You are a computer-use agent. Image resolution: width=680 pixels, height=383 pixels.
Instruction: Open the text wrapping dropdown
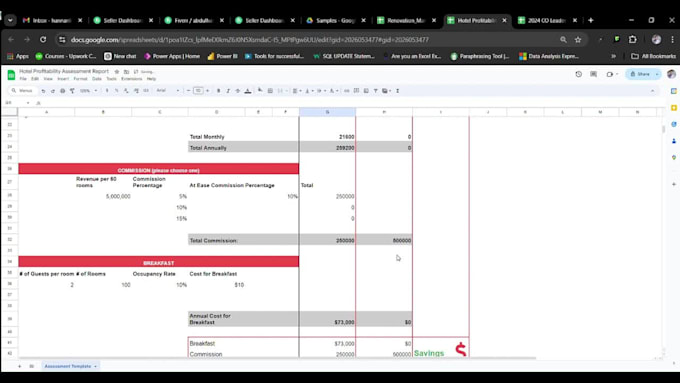pos(321,91)
